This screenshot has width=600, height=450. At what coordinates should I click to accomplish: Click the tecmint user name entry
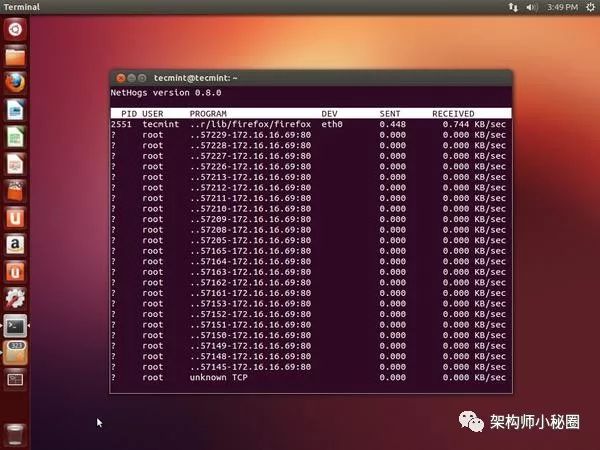click(161, 124)
